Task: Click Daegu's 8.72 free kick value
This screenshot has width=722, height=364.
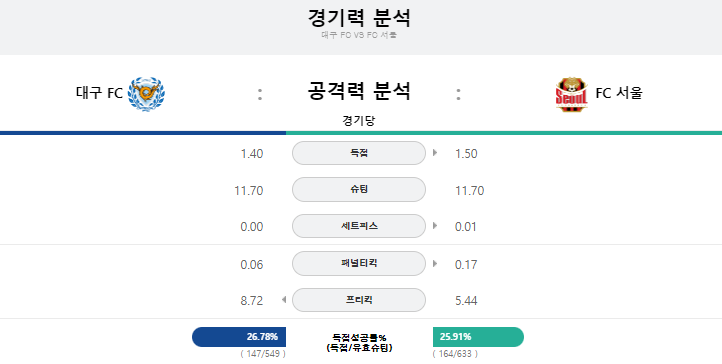Action: click(252, 300)
